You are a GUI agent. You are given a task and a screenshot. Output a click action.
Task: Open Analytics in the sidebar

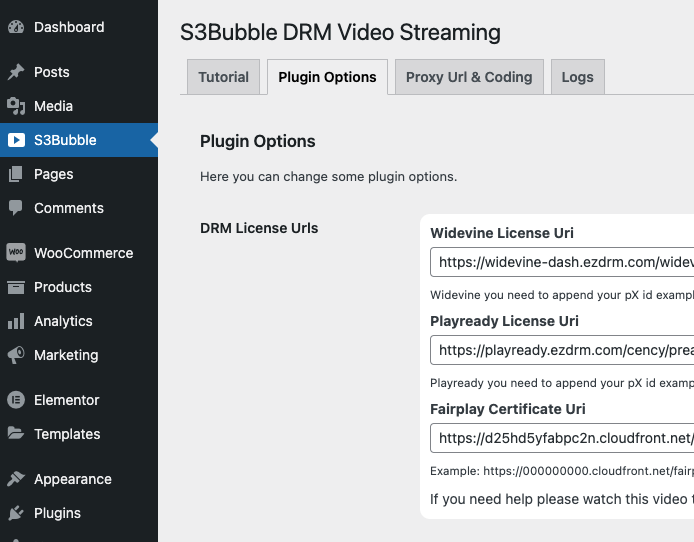[79, 321]
